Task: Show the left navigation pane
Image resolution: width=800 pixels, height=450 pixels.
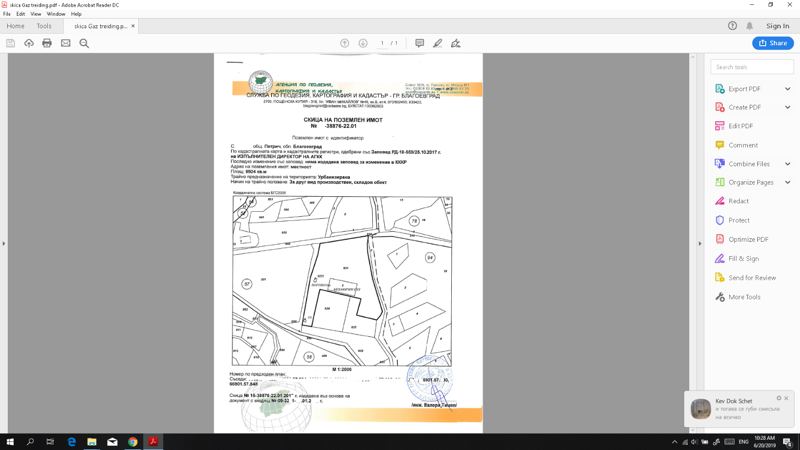Action: click(x=4, y=243)
